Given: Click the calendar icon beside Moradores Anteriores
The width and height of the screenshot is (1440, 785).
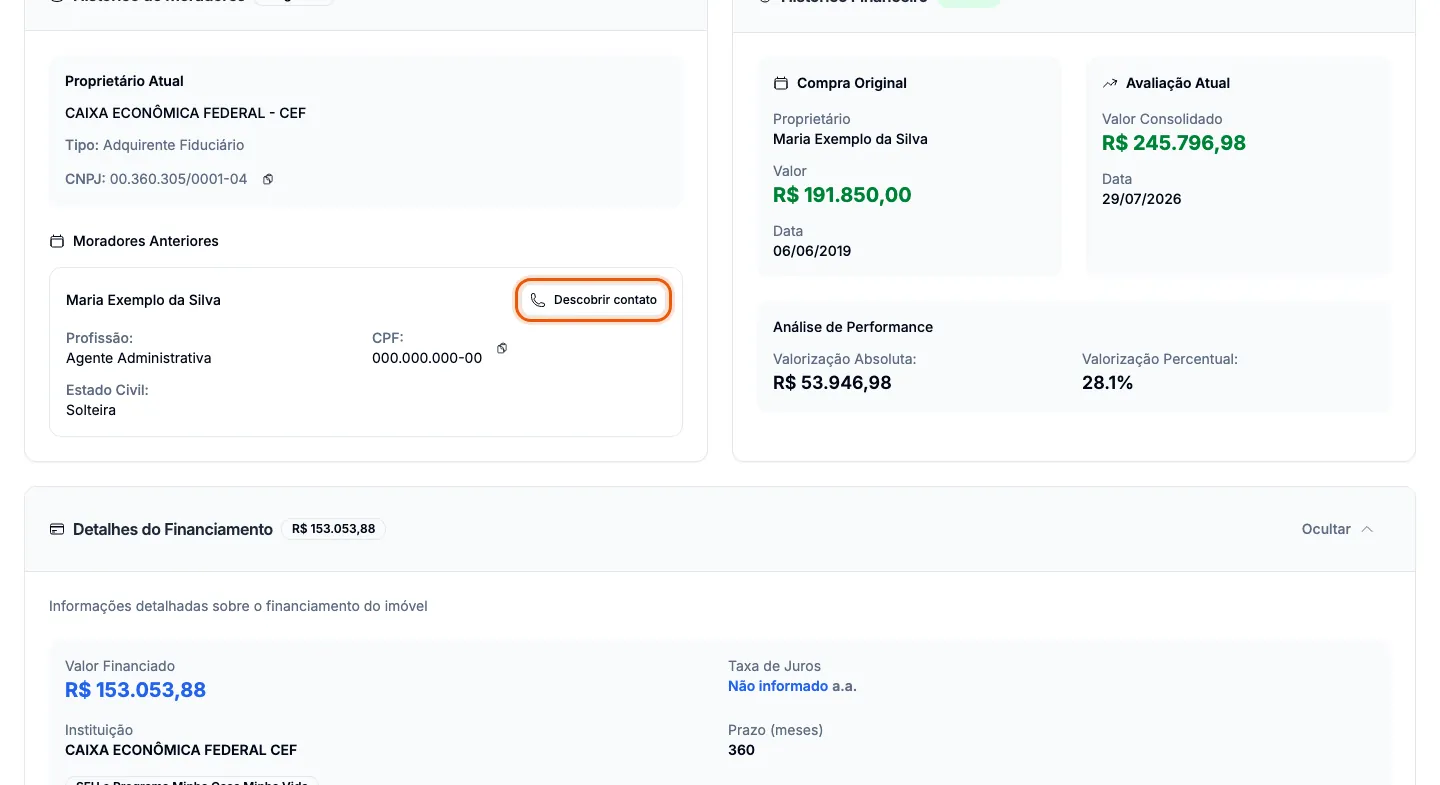Looking at the screenshot, I should pyautogui.click(x=57, y=241).
